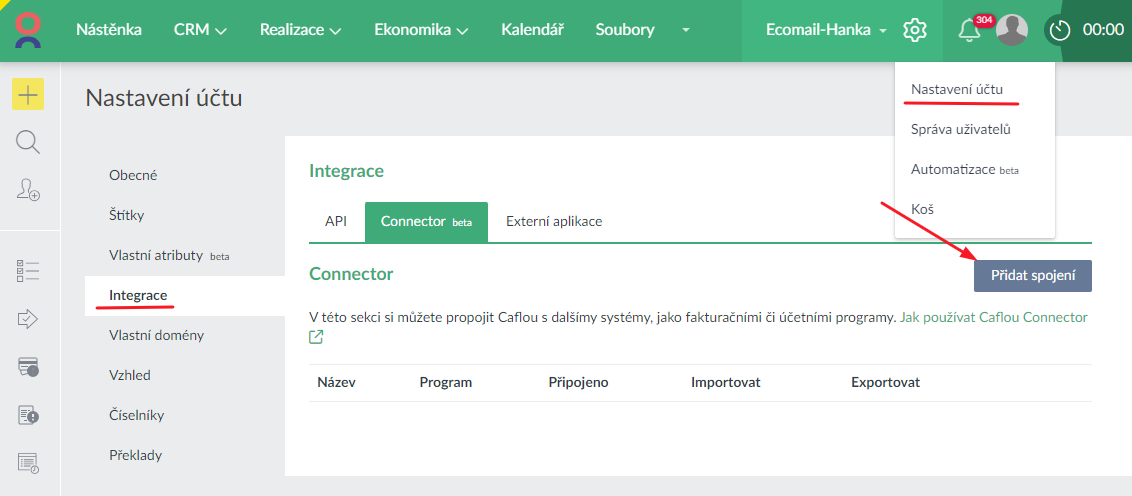Click the settings gear icon
Viewport: 1132px width, 496px height.
914,30
